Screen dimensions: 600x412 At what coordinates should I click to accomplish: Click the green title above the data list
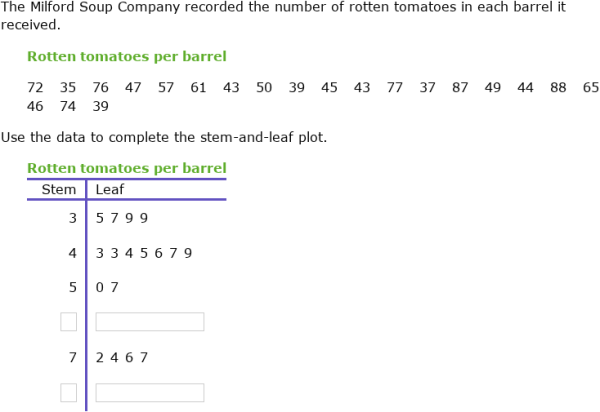(x=127, y=57)
